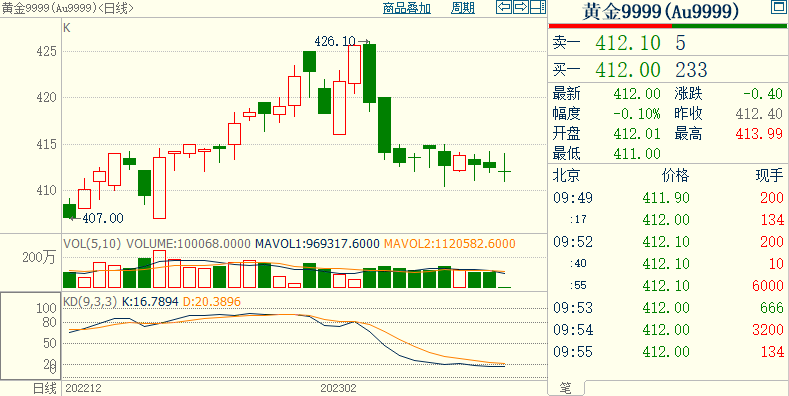Open the 周期 period selector

click(463, 8)
